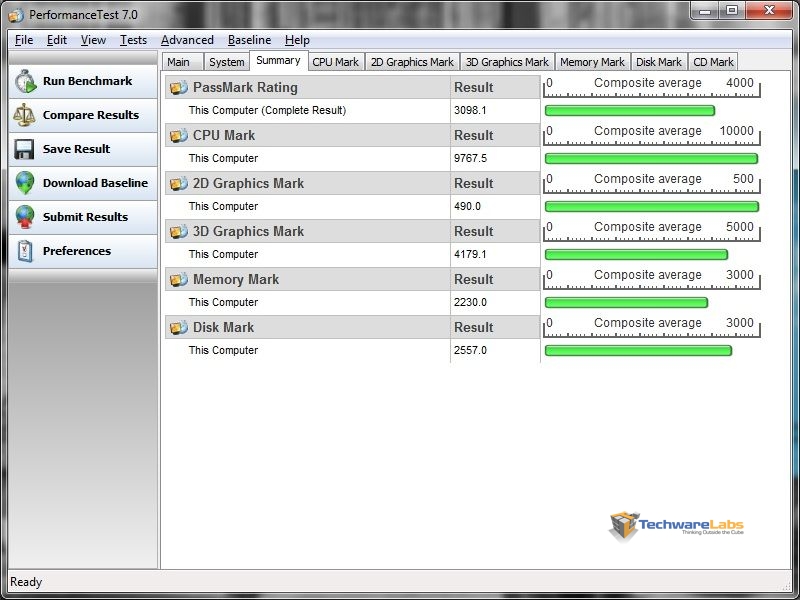Click the Disk Mark green result bar

click(x=638, y=351)
